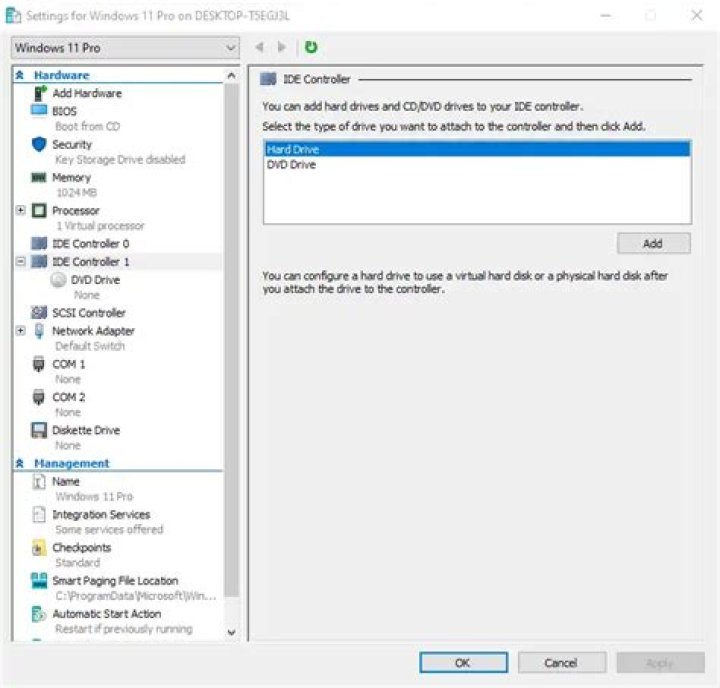Select the Memory chip icon

pos(39,177)
